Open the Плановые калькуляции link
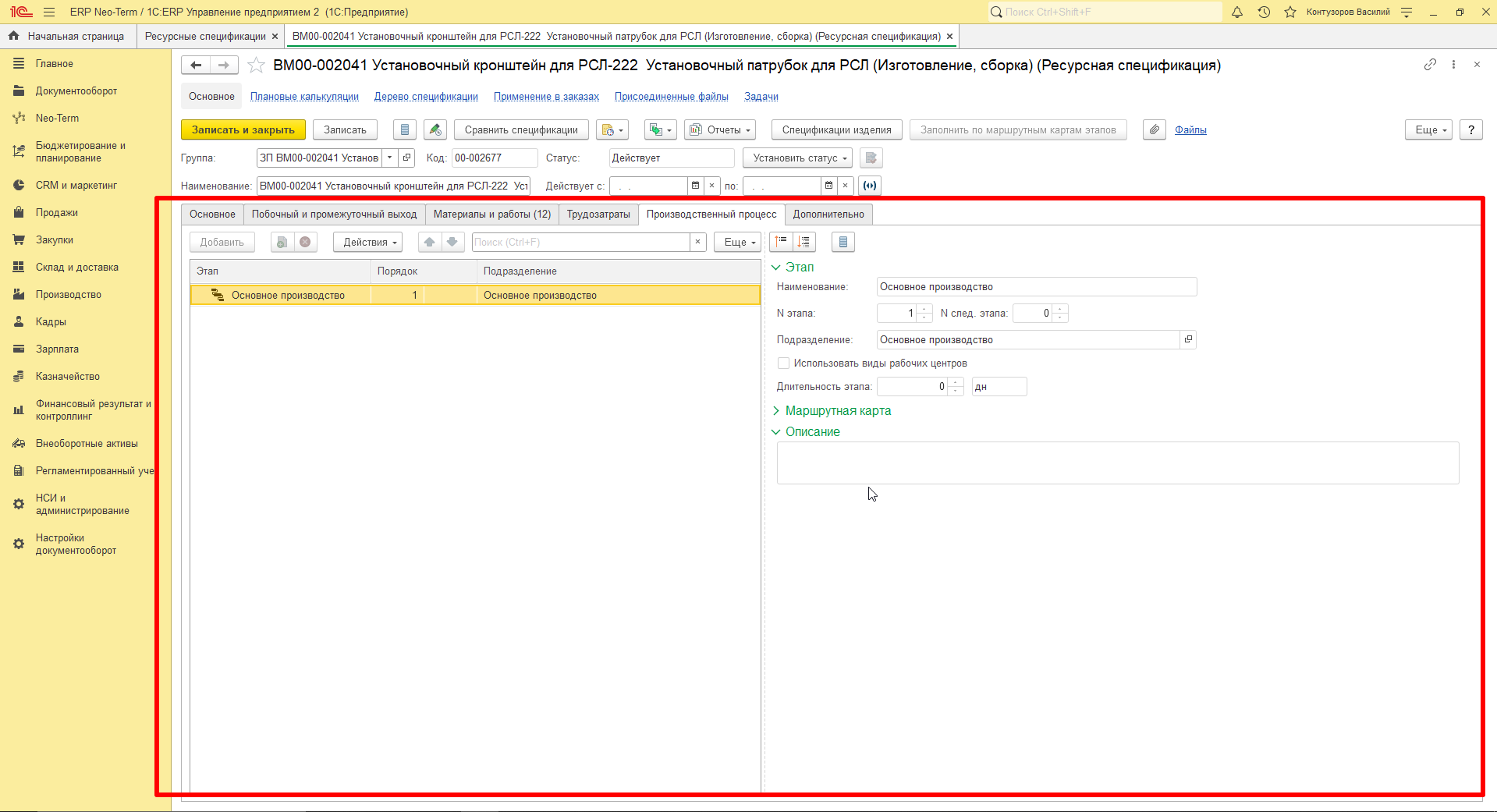 coord(304,97)
